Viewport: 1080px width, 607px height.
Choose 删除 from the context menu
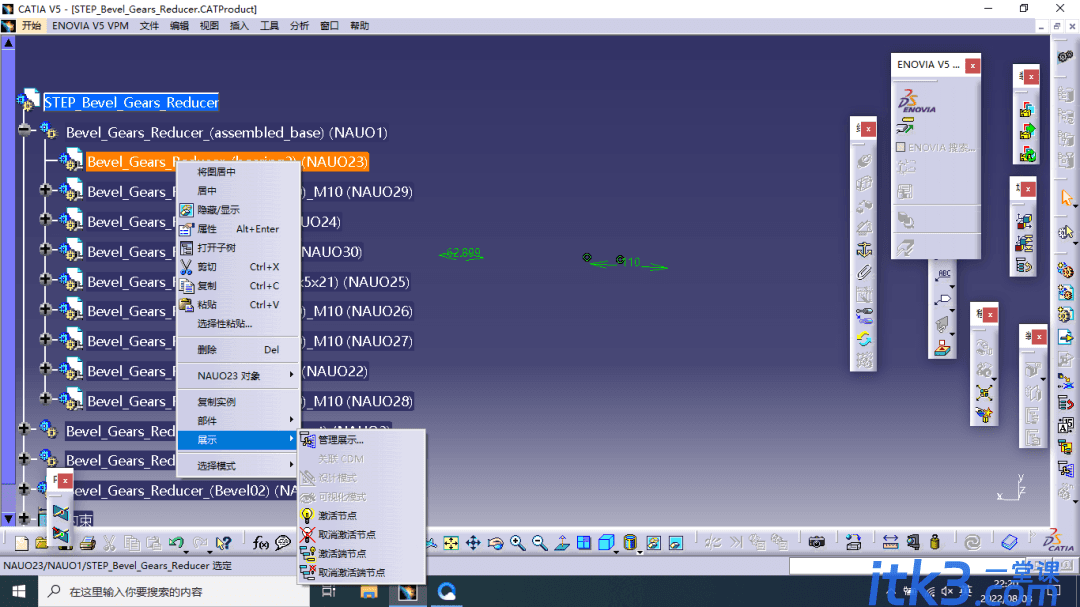238,350
